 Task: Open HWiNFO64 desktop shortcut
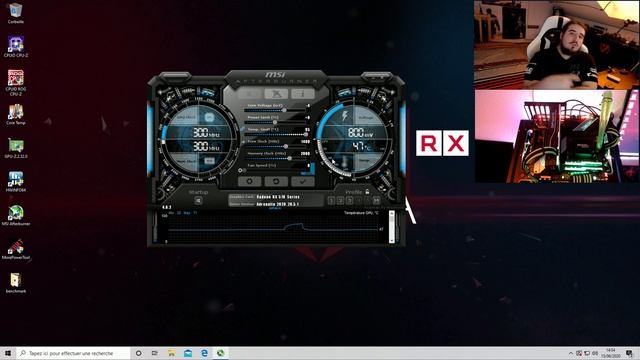16,182
